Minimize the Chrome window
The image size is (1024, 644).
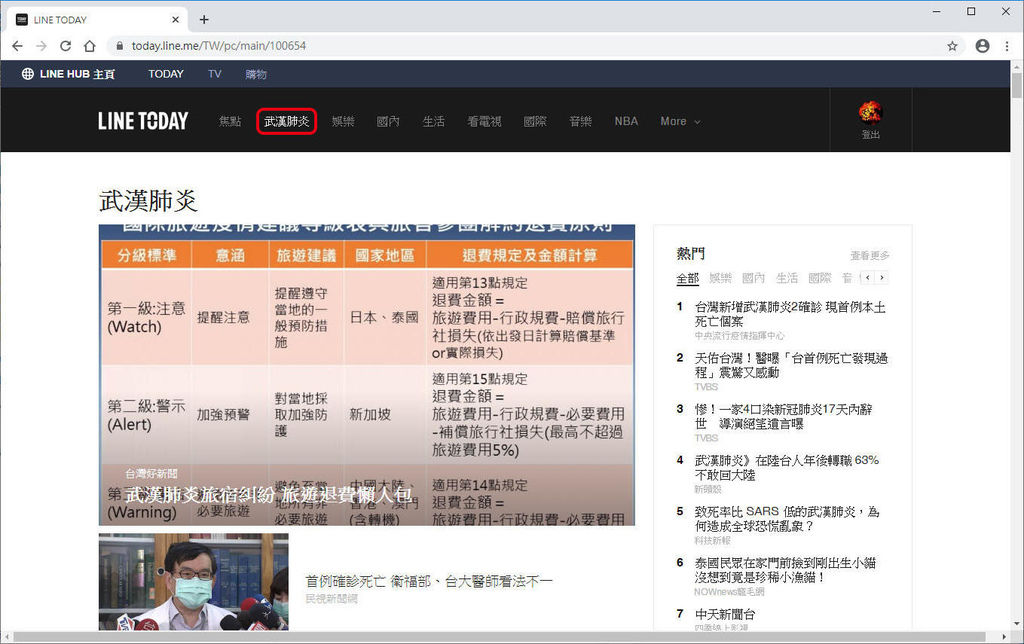pyautogui.click(x=936, y=11)
